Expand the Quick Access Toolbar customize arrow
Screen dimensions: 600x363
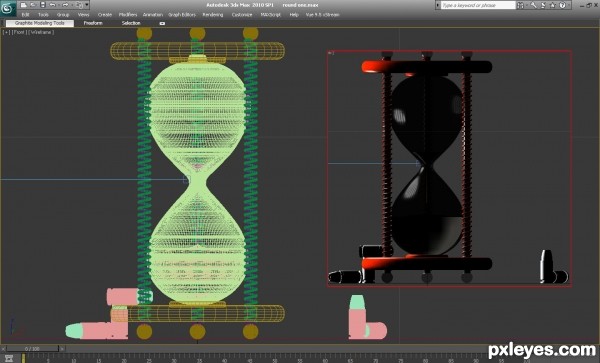click(x=87, y=5)
